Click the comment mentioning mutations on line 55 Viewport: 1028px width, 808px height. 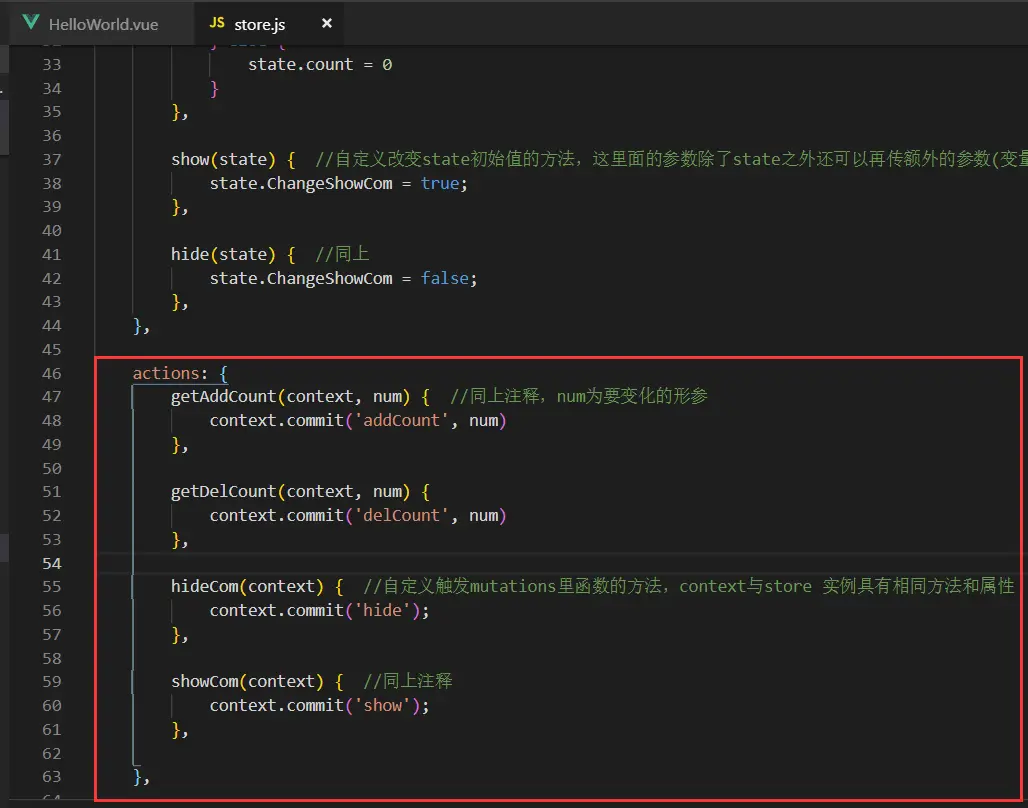coord(688,586)
